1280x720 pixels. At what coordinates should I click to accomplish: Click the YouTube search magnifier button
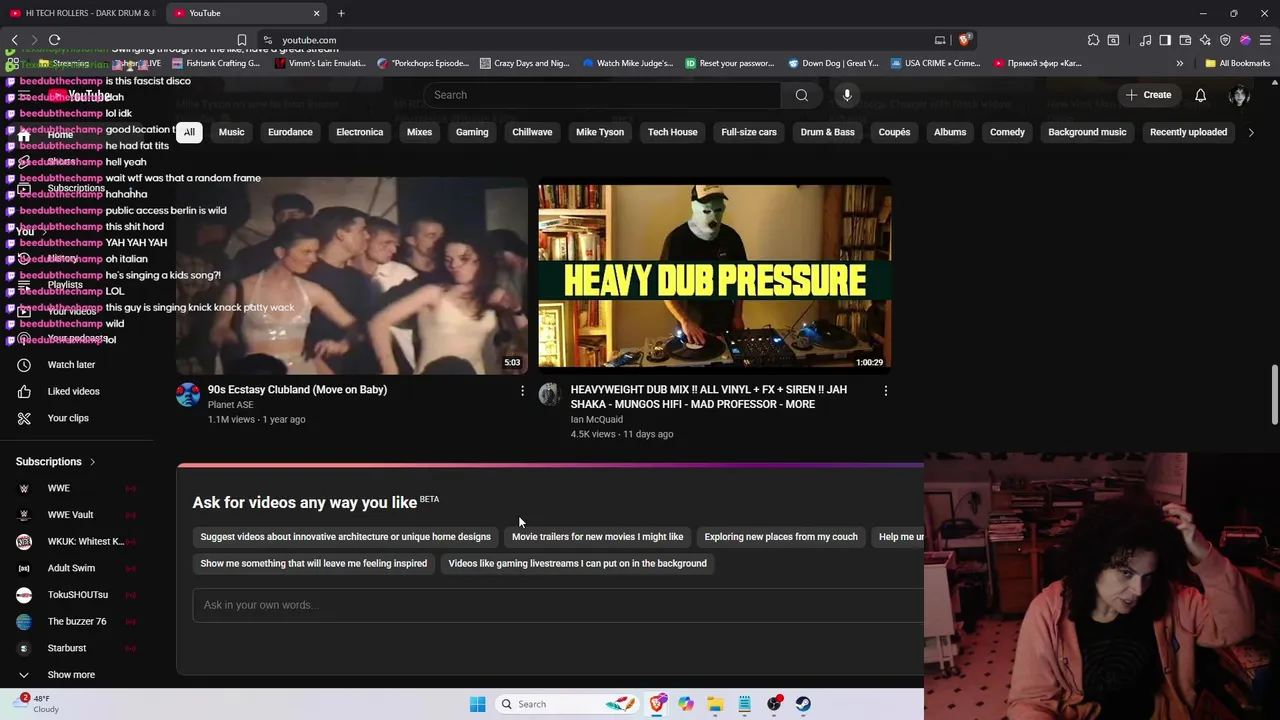pyautogui.click(x=801, y=95)
